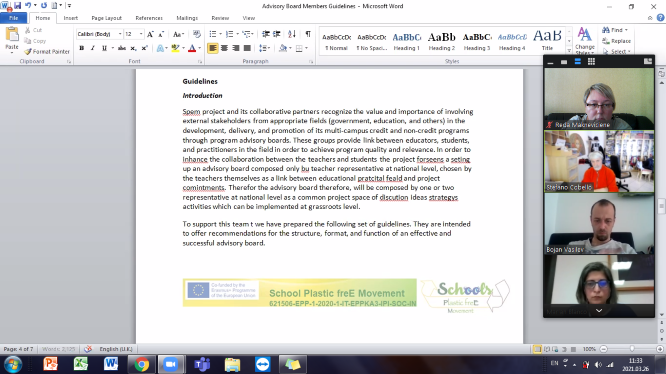Toggle Italic formatting button
This screenshot has width=666, height=374.
[93, 48]
